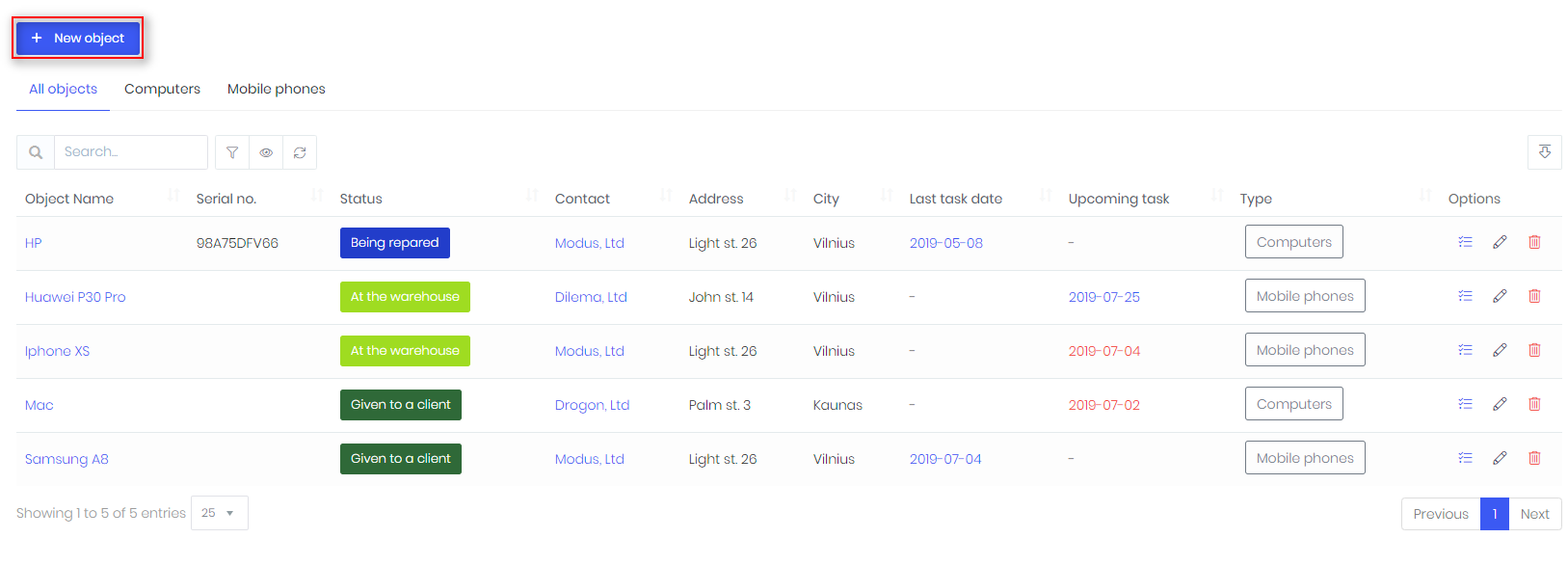Go to Previous page
Image resolution: width=1568 pixels, height=565 pixels.
click(1441, 514)
